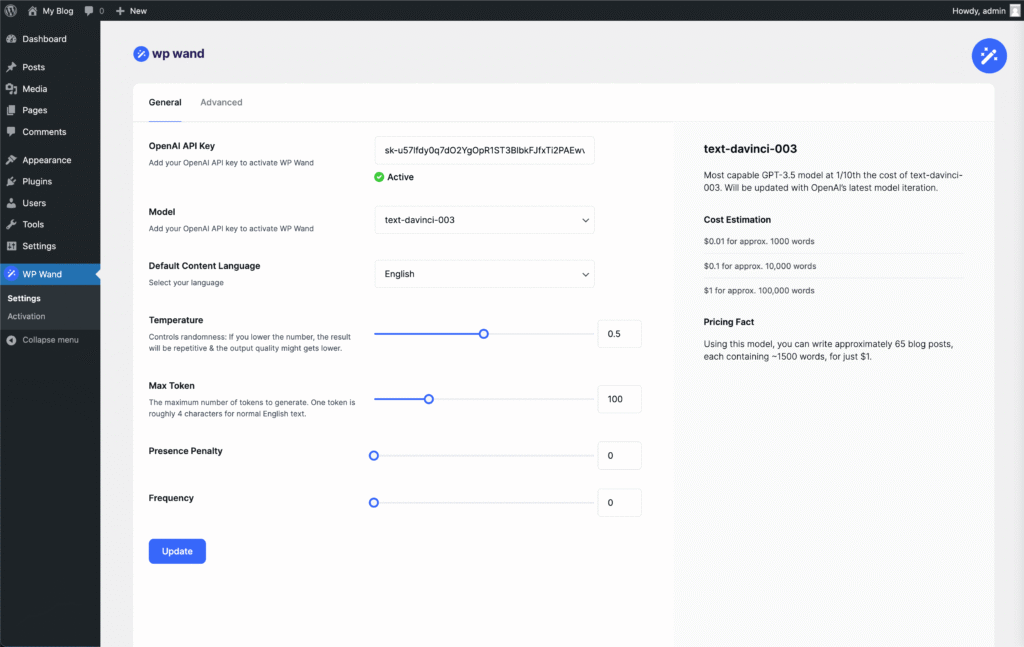
Task: Click the Update button
Action: 177,551
